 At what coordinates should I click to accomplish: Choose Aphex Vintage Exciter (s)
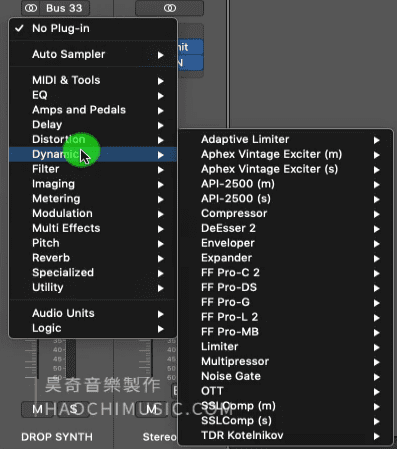(286, 169)
